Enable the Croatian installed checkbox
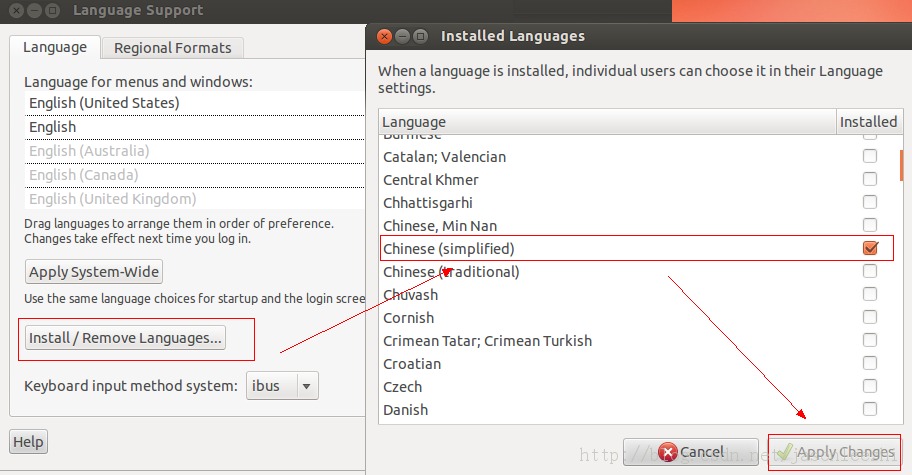The width and height of the screenshot is (912, 475). click(870, 363)
